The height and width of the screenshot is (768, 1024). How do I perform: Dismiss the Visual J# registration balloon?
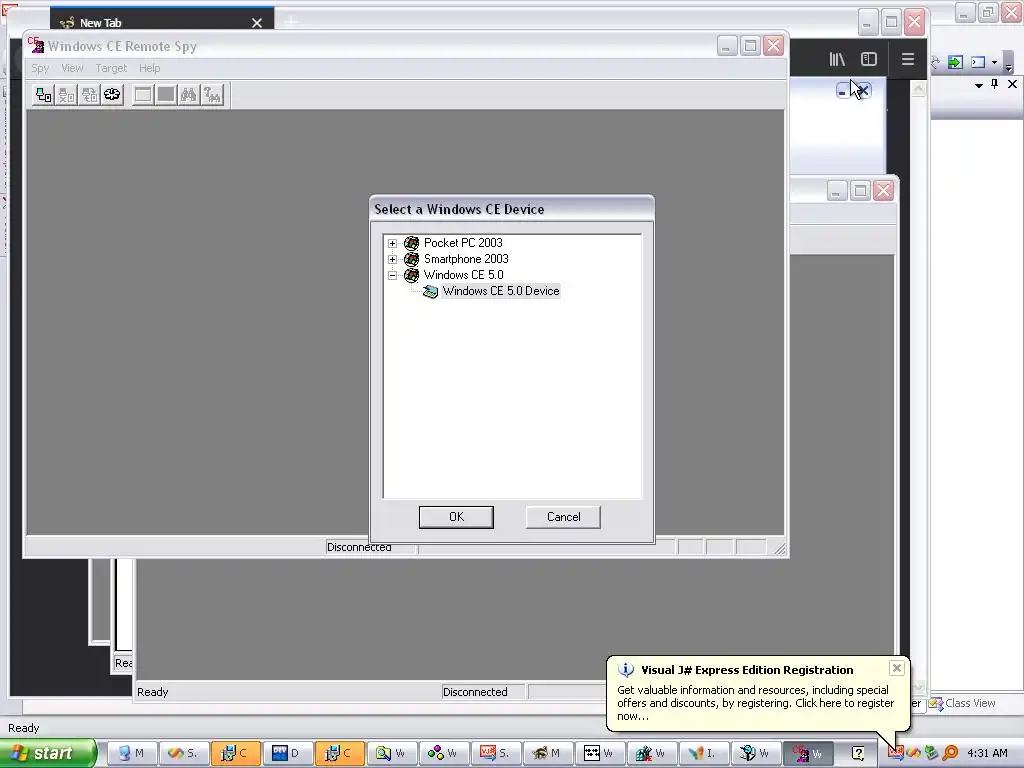(897, 667)
